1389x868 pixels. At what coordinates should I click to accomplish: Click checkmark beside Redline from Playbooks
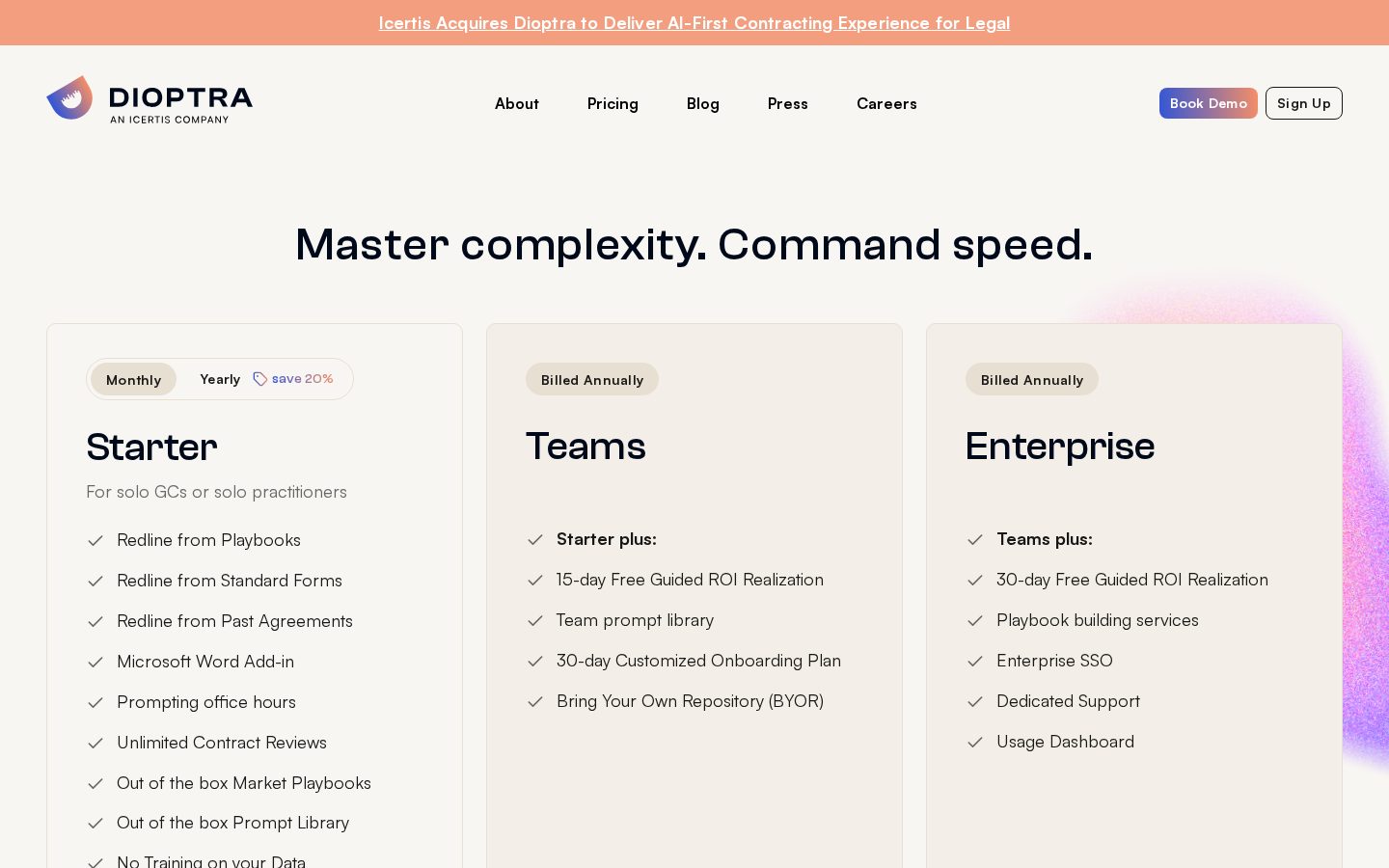point(95,541)
